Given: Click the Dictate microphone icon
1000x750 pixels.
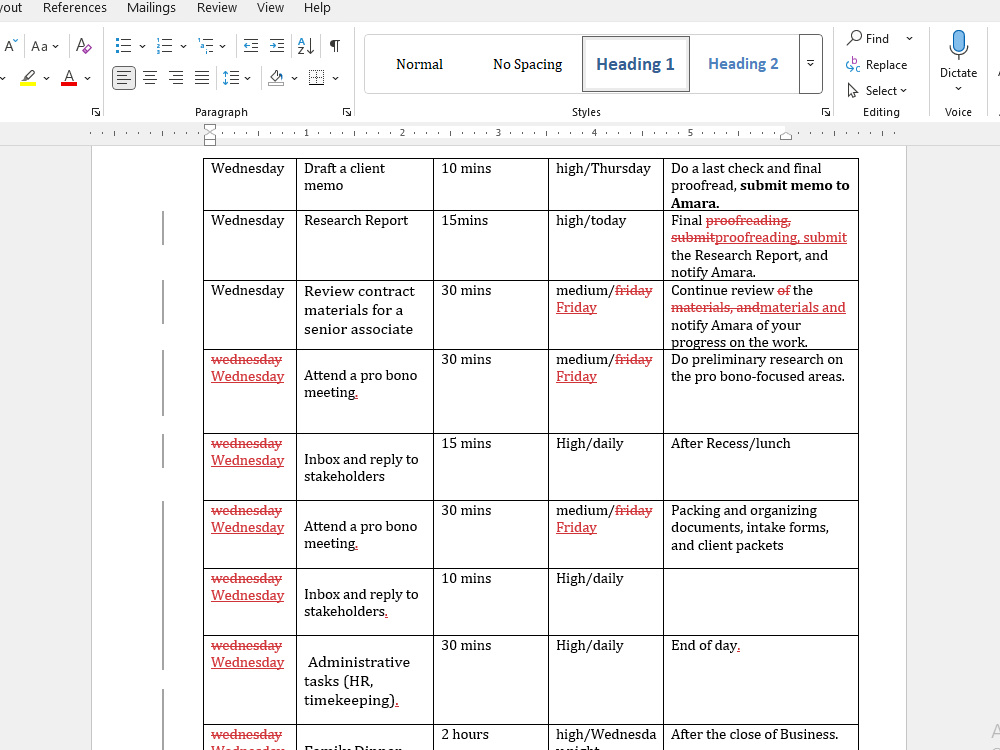Looking at the screenshot, I should 958,45.
